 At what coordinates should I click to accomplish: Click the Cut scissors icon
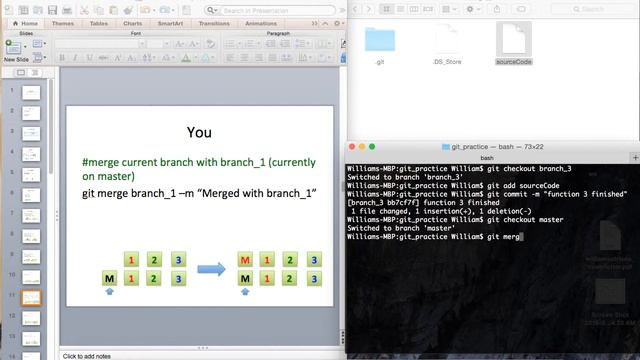[x=84, y=10]
